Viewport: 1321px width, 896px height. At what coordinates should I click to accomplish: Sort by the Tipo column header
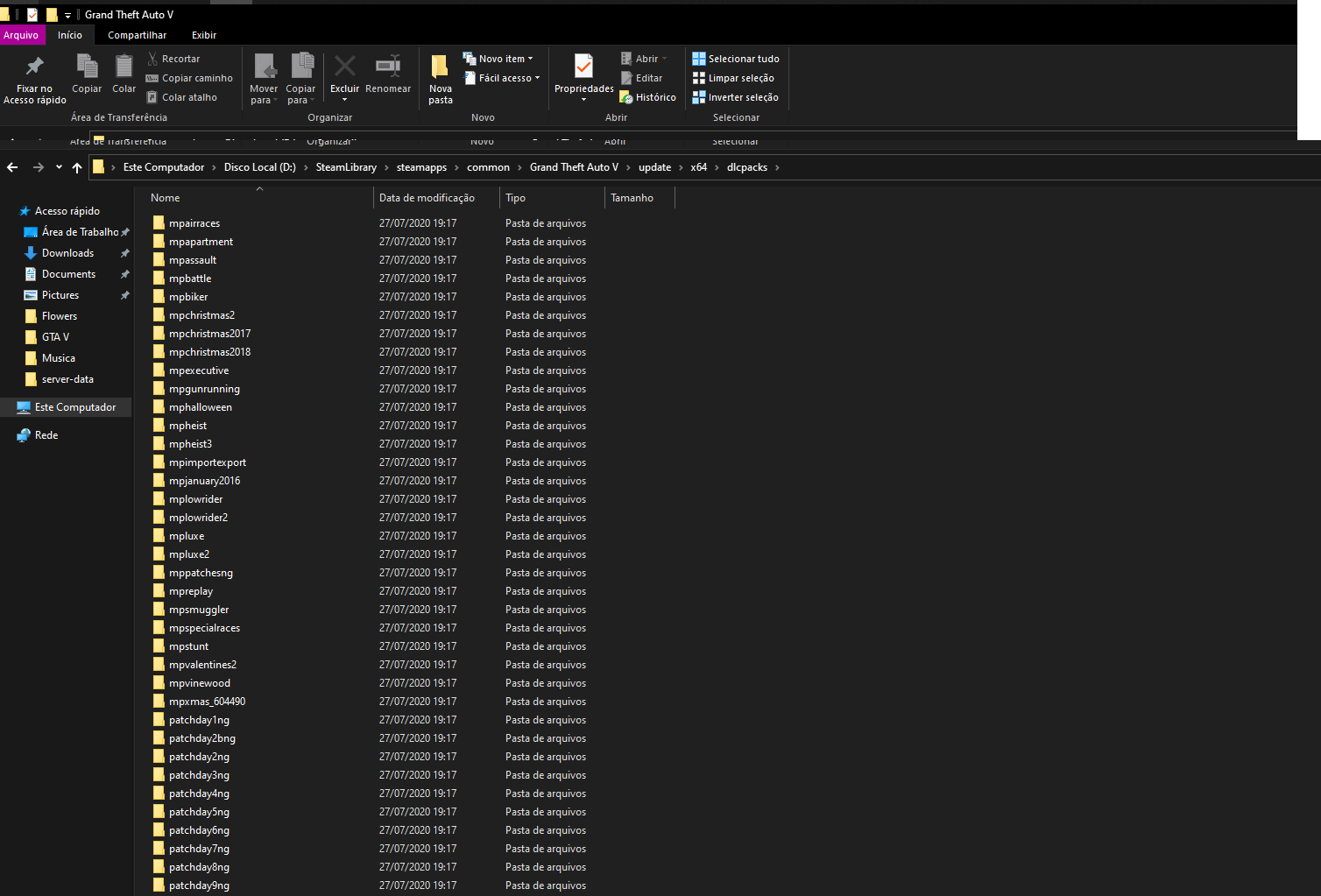[552, 198]
